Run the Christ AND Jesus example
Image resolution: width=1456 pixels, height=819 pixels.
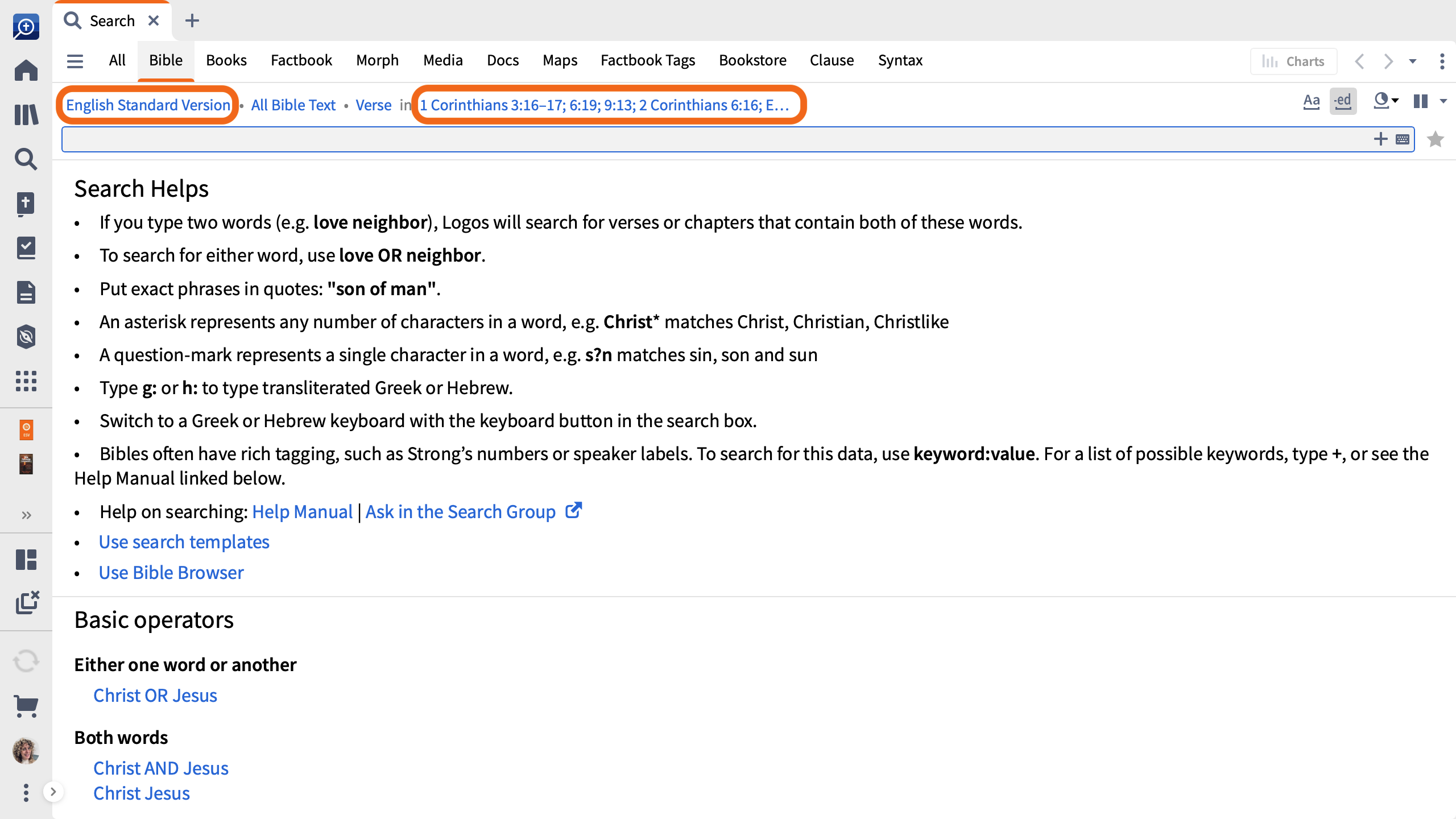click(161, 768)
